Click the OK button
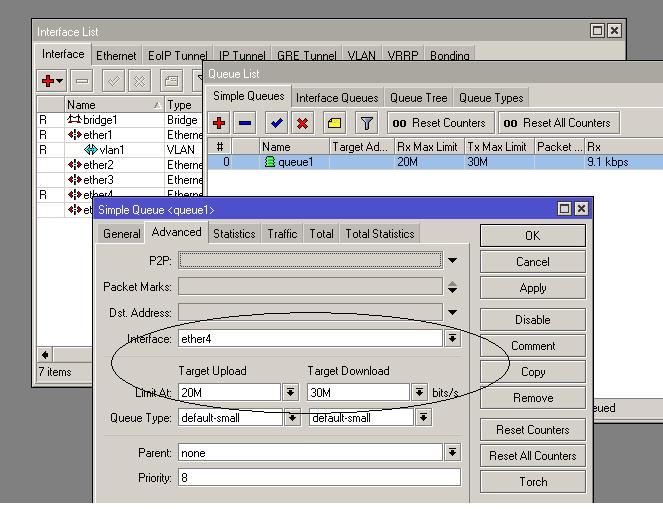This screenshot has width=663, height=522. click(x=533, y=235)
